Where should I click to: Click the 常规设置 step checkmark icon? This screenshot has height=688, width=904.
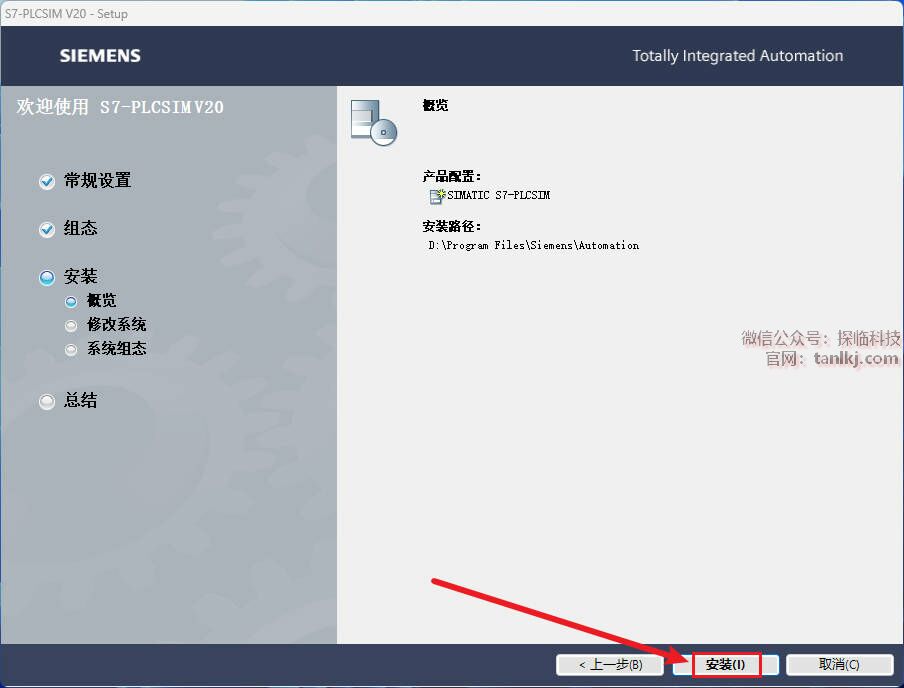pos(47,182)
